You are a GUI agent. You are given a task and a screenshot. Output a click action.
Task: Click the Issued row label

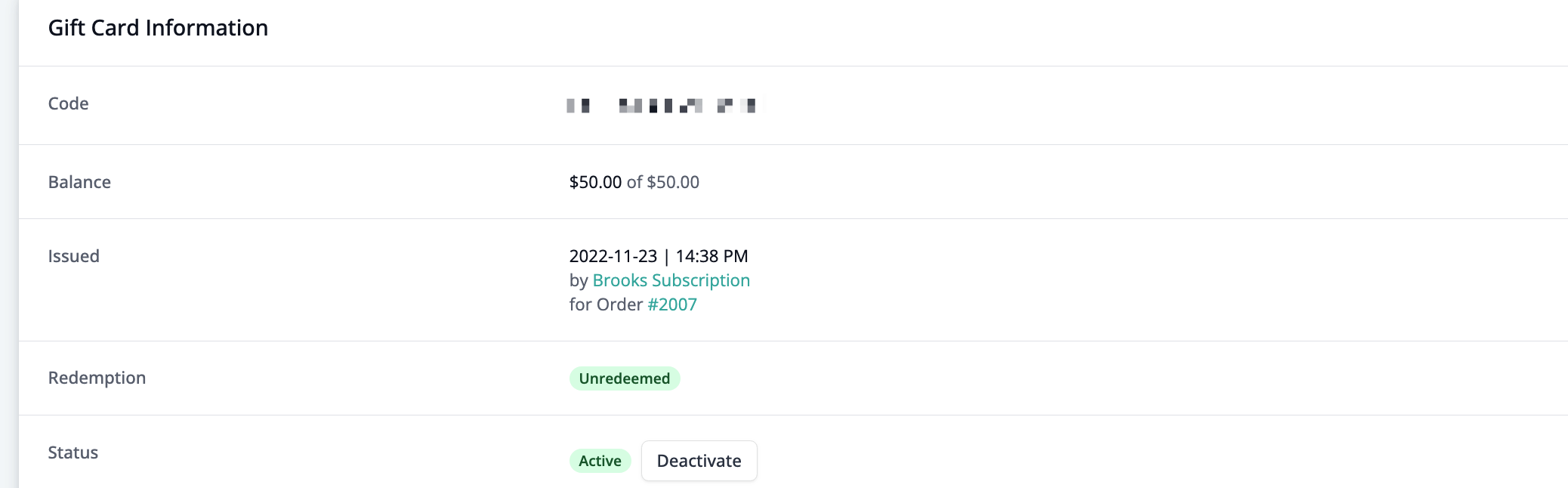(x=73, y=256)
